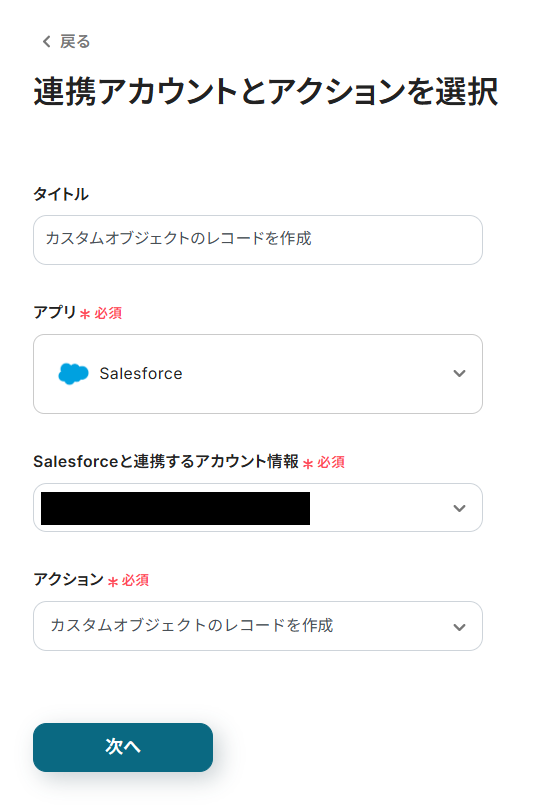Click カスタムオブジェクトのレコードを作成 in action dropdown
536x806 pixels.
pos(192,626)
